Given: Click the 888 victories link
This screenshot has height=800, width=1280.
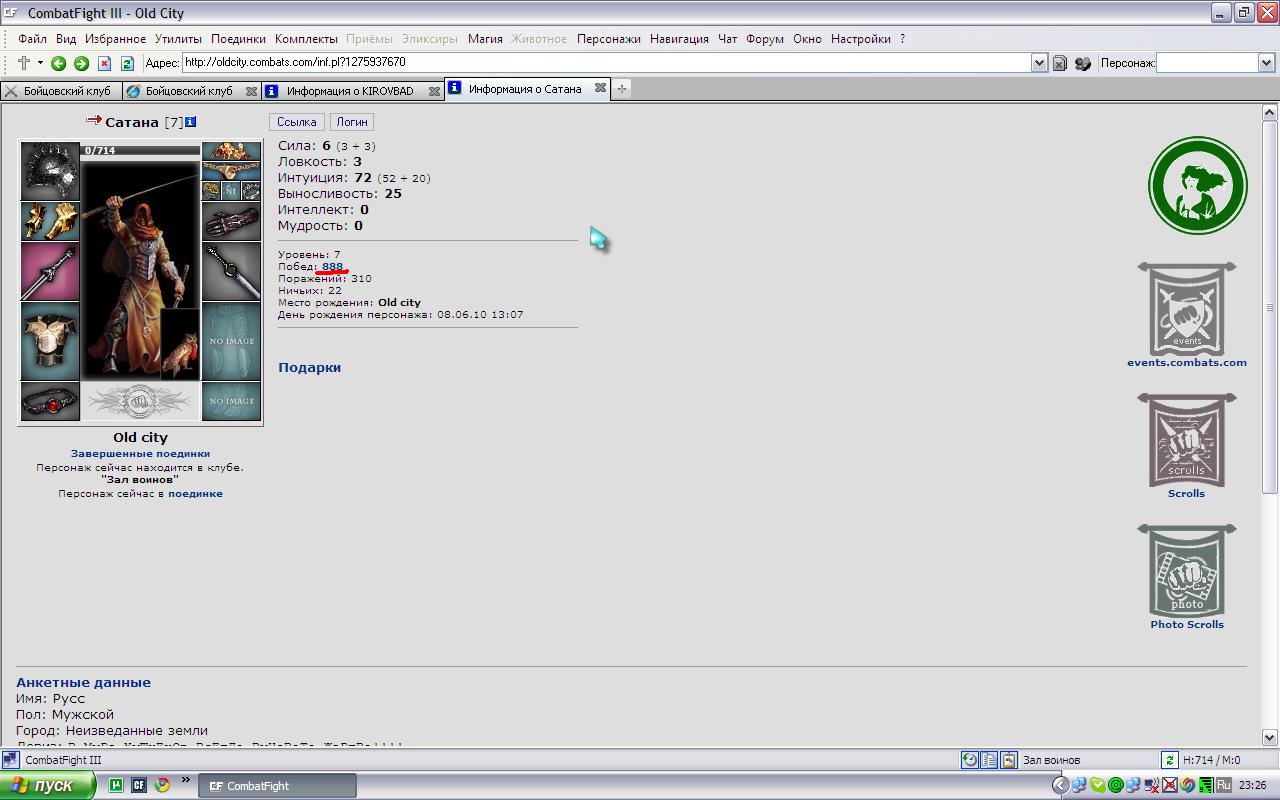Looking at the screenshot, I should coord(332,266).
